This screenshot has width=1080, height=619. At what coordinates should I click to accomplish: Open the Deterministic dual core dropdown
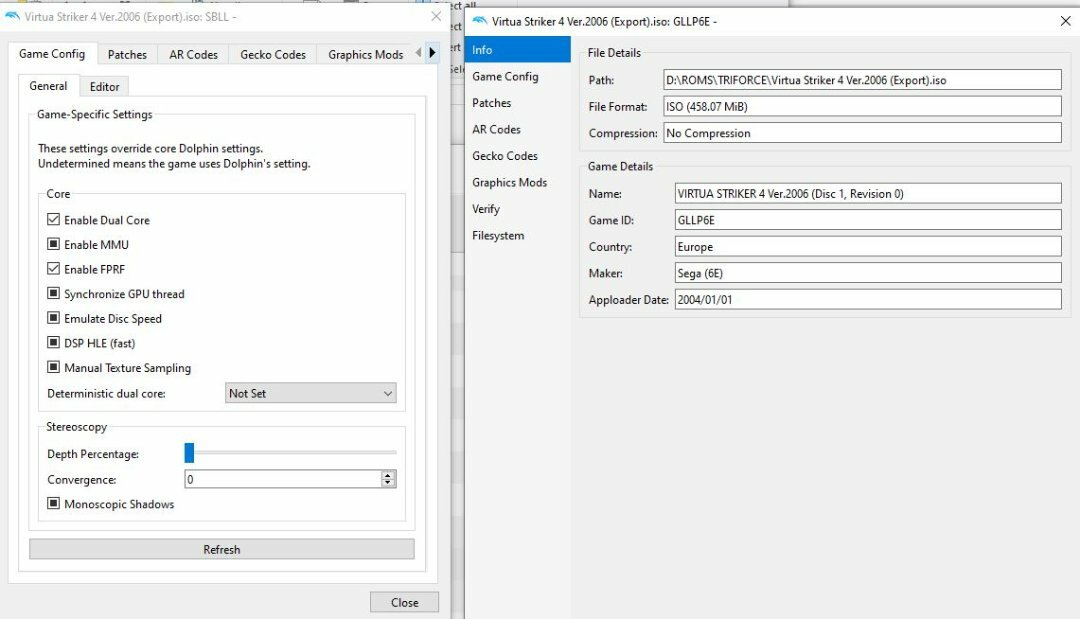311,393
